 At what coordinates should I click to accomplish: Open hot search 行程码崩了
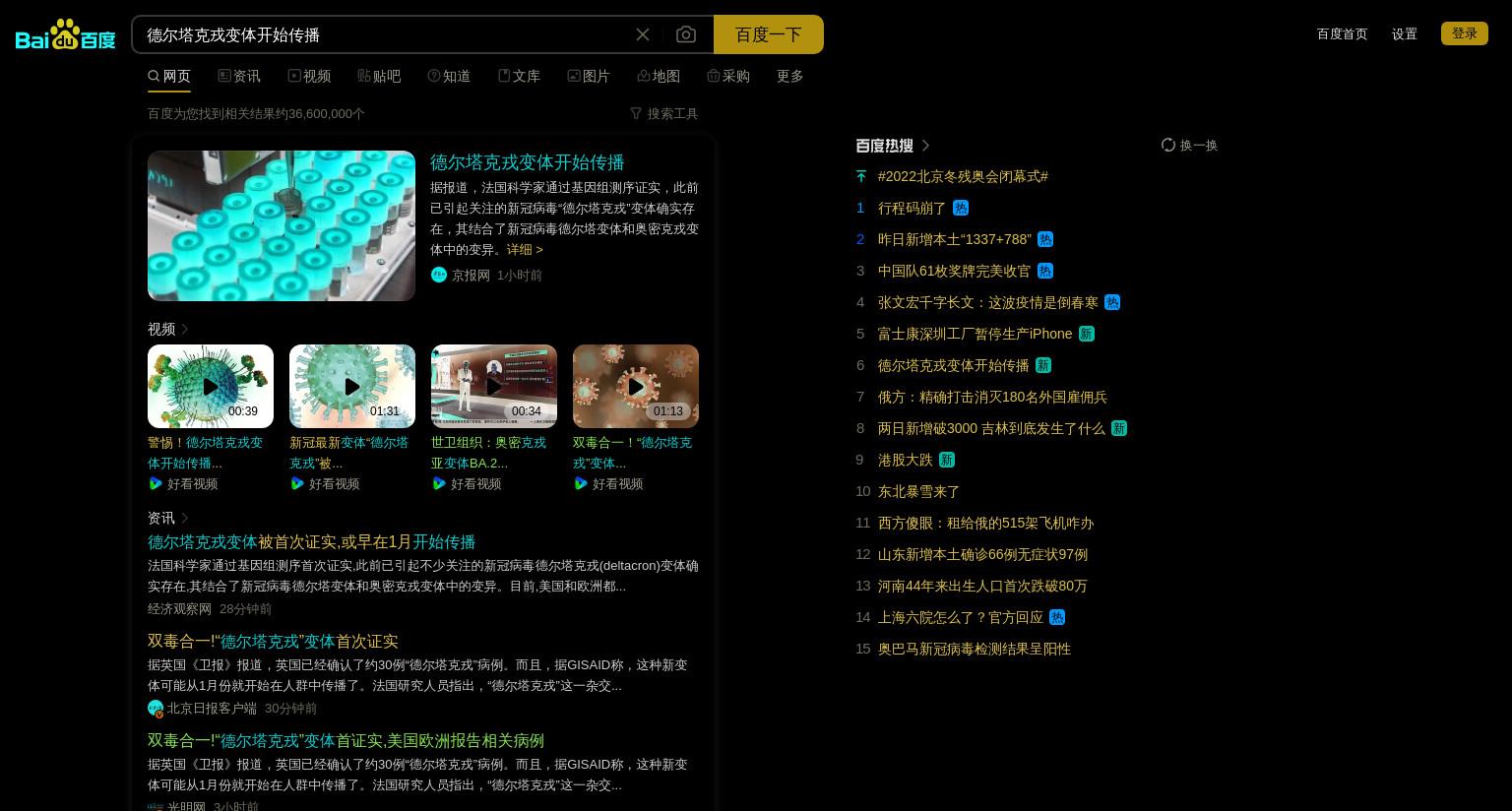pyautogui.click(x=912, y=208)
